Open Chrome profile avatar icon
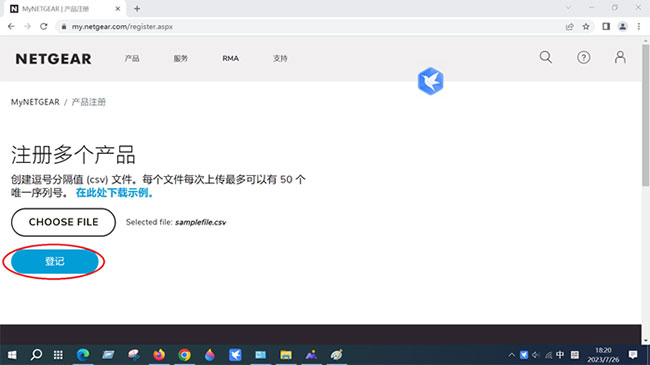This screenshot has width=650, height=365. [623, 27]
